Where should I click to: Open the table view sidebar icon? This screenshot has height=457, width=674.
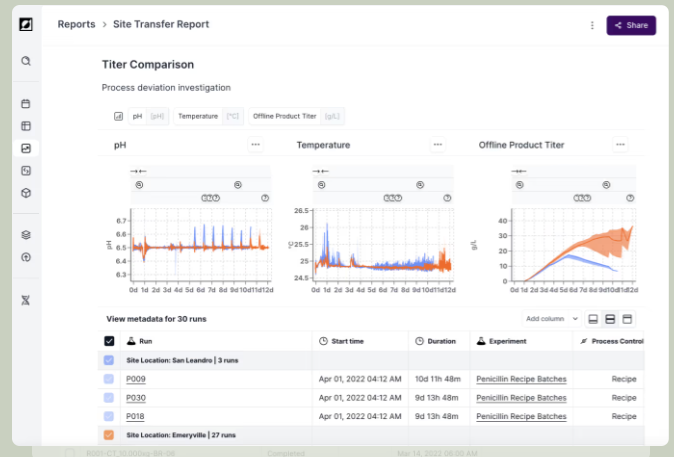26,126
